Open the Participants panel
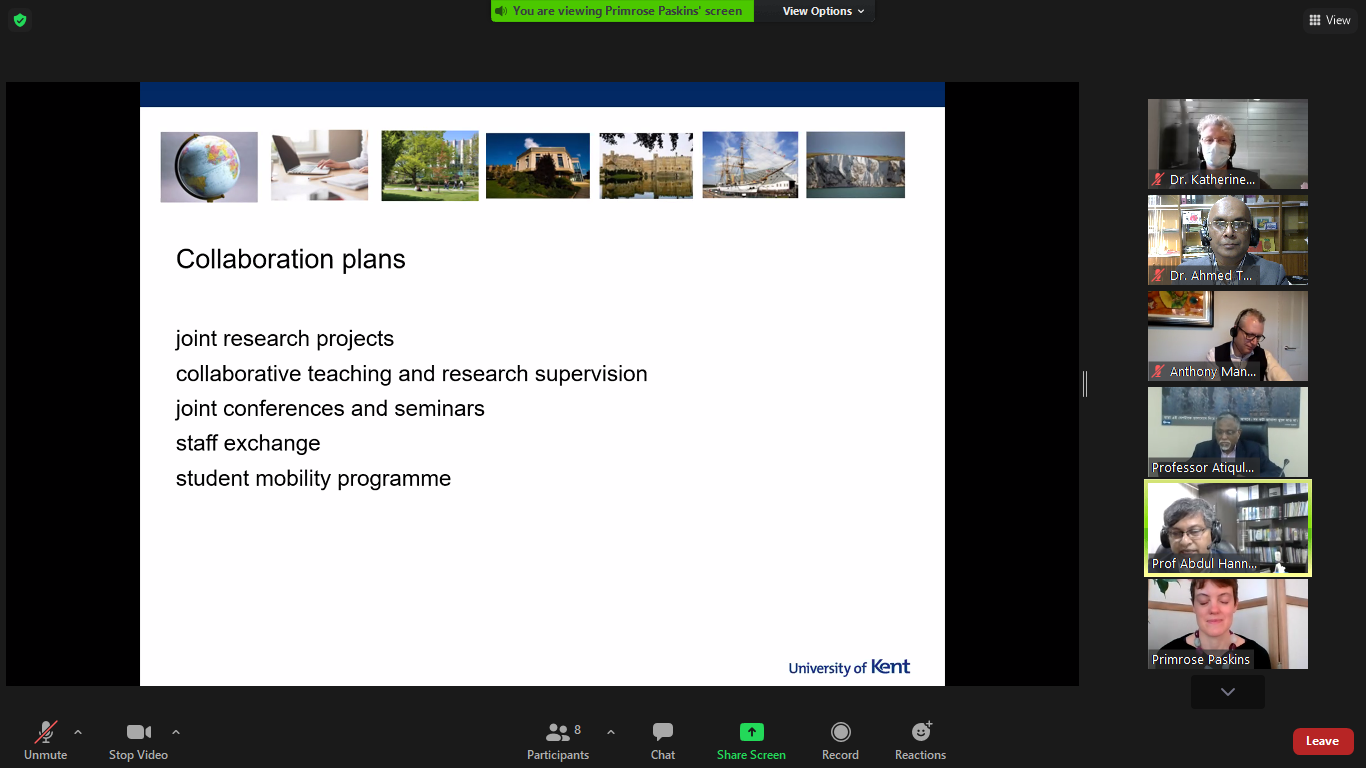The image size is (1366, 768). (558, 740)
